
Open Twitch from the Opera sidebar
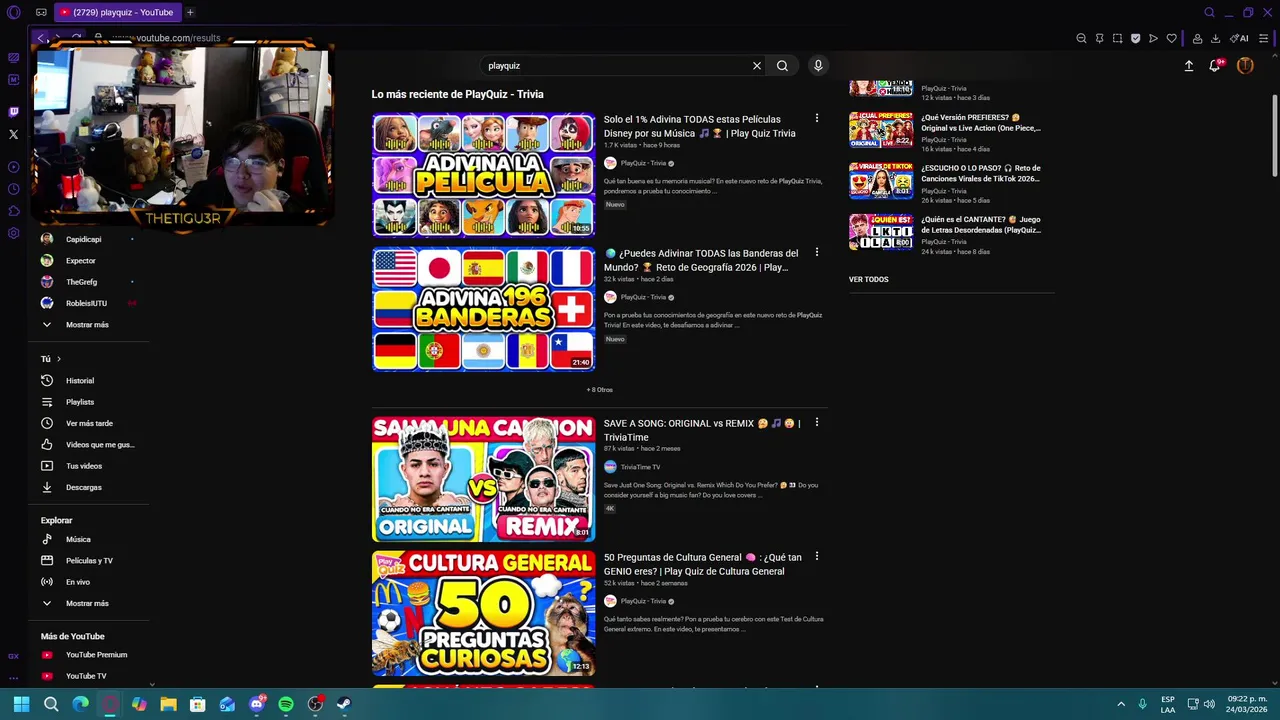(x=13, y=112)
